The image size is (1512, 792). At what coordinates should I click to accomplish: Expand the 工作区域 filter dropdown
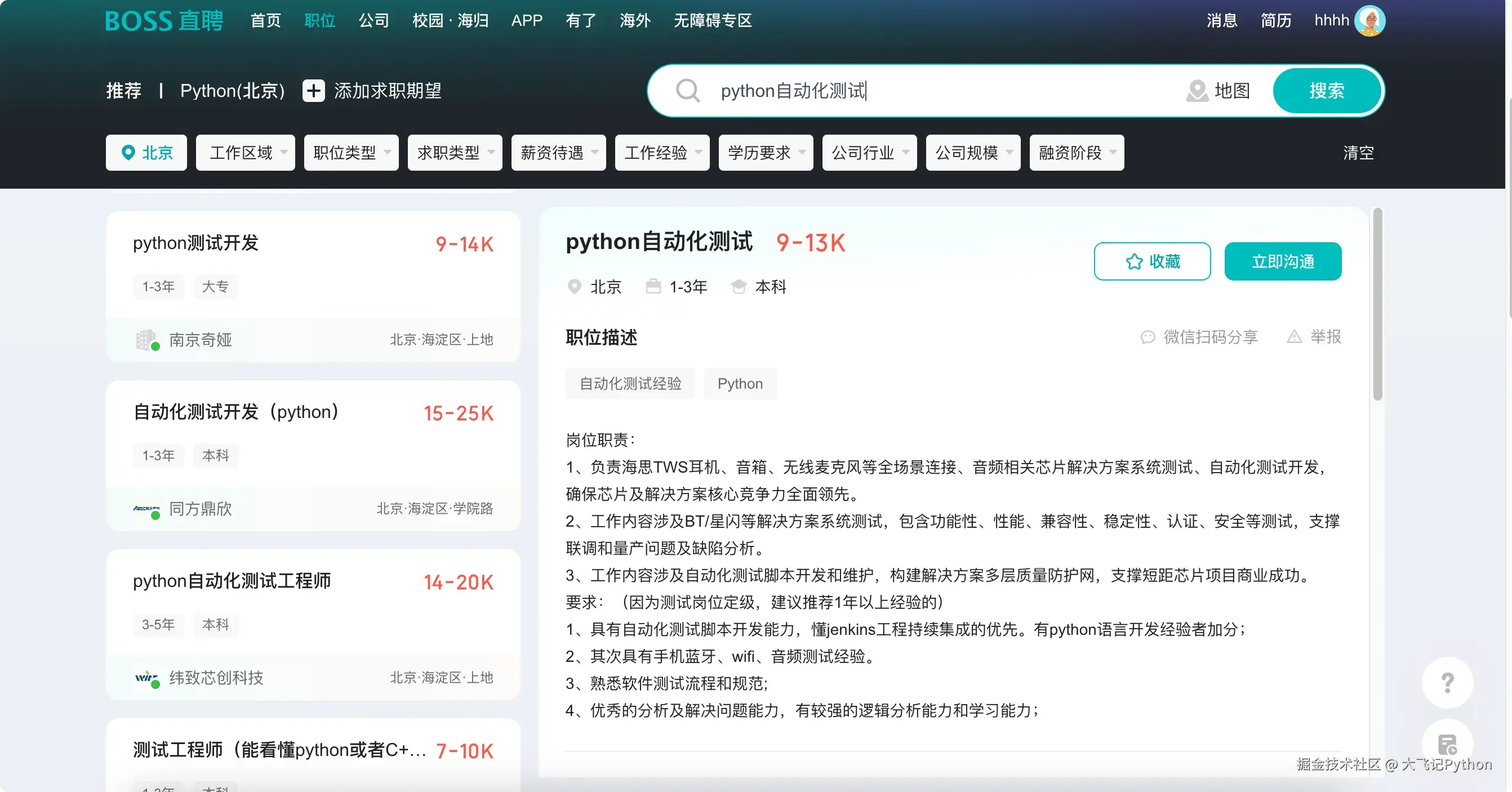pos(246,153)
